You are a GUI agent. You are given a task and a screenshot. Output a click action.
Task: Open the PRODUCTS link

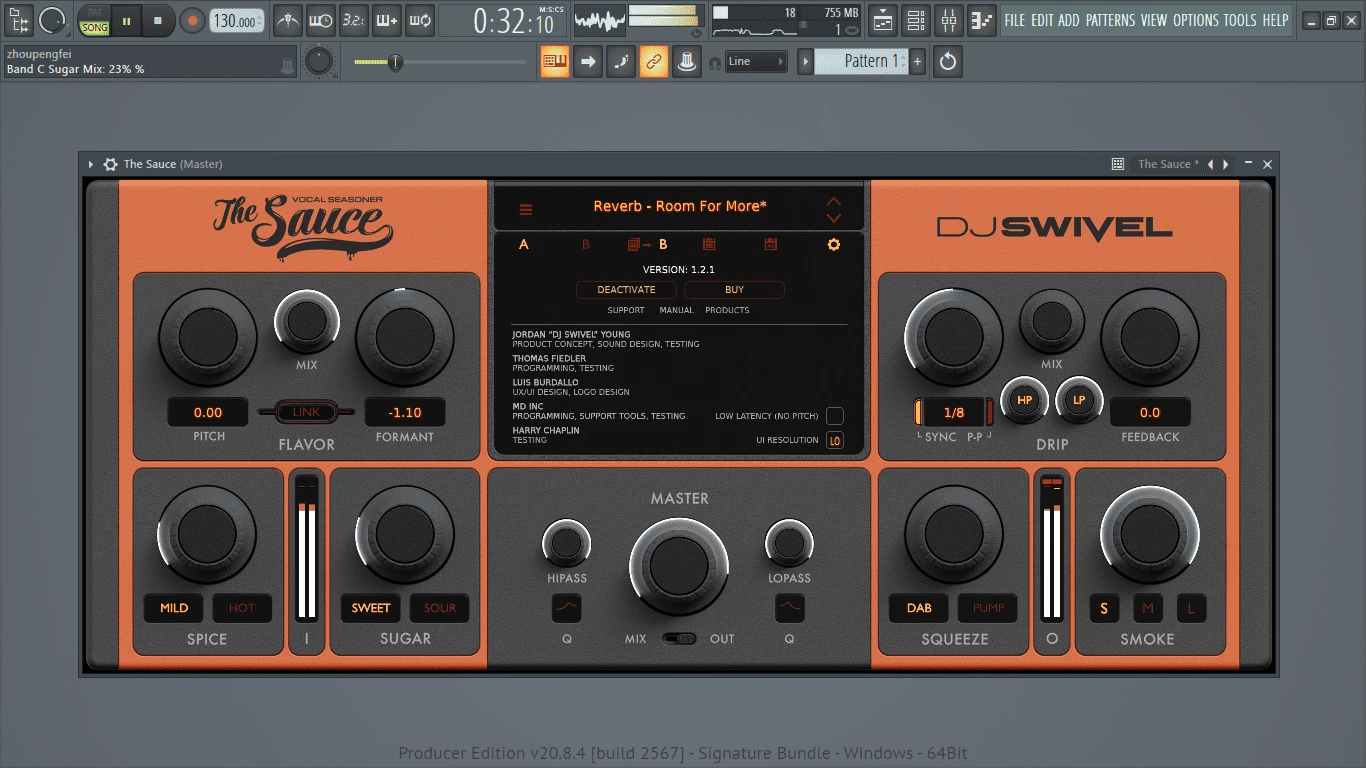click(727, 310)
